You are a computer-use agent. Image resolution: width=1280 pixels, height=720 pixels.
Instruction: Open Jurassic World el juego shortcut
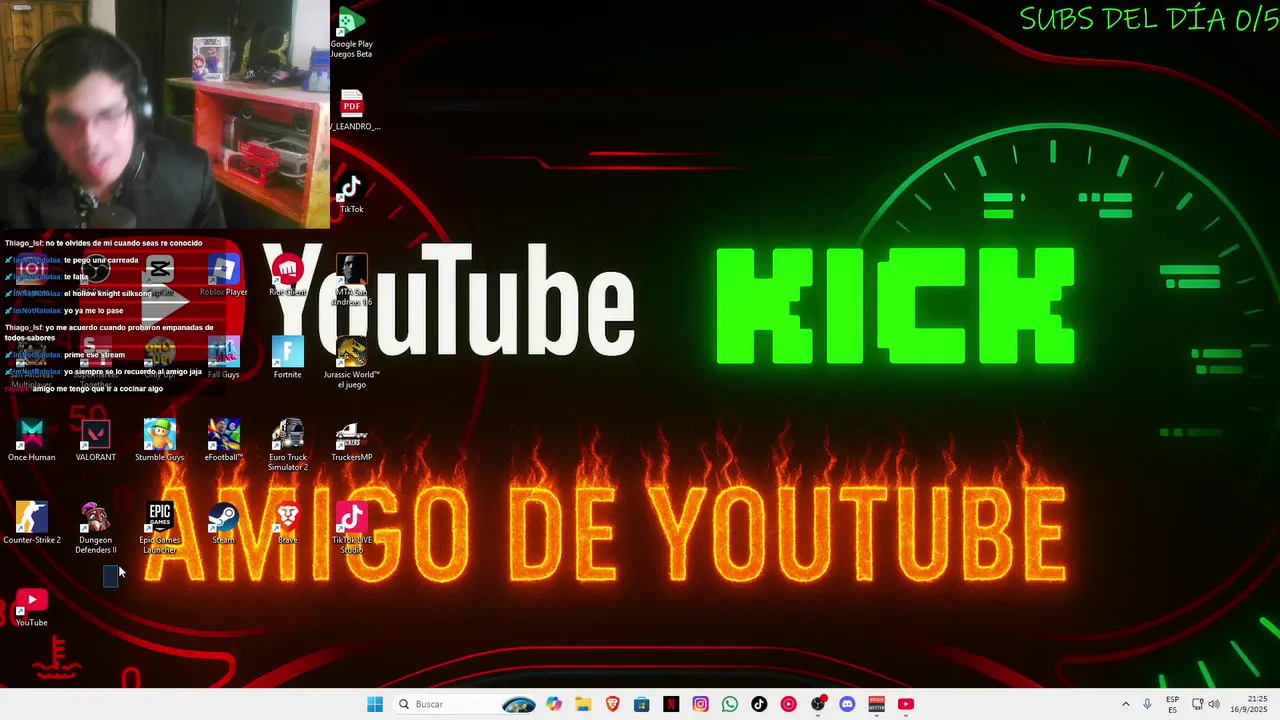tap(351, 363)
